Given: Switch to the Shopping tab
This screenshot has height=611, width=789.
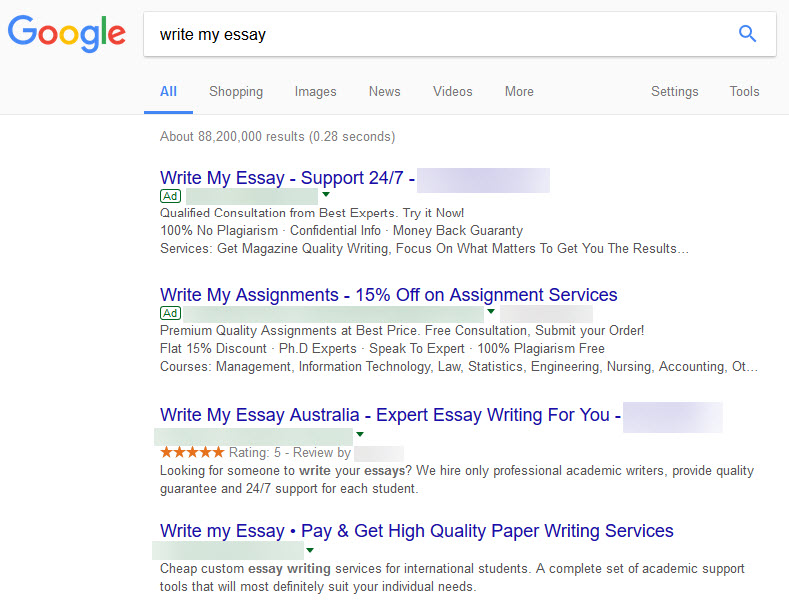Looking at the screenshot, I should click(x=236, y=91).
